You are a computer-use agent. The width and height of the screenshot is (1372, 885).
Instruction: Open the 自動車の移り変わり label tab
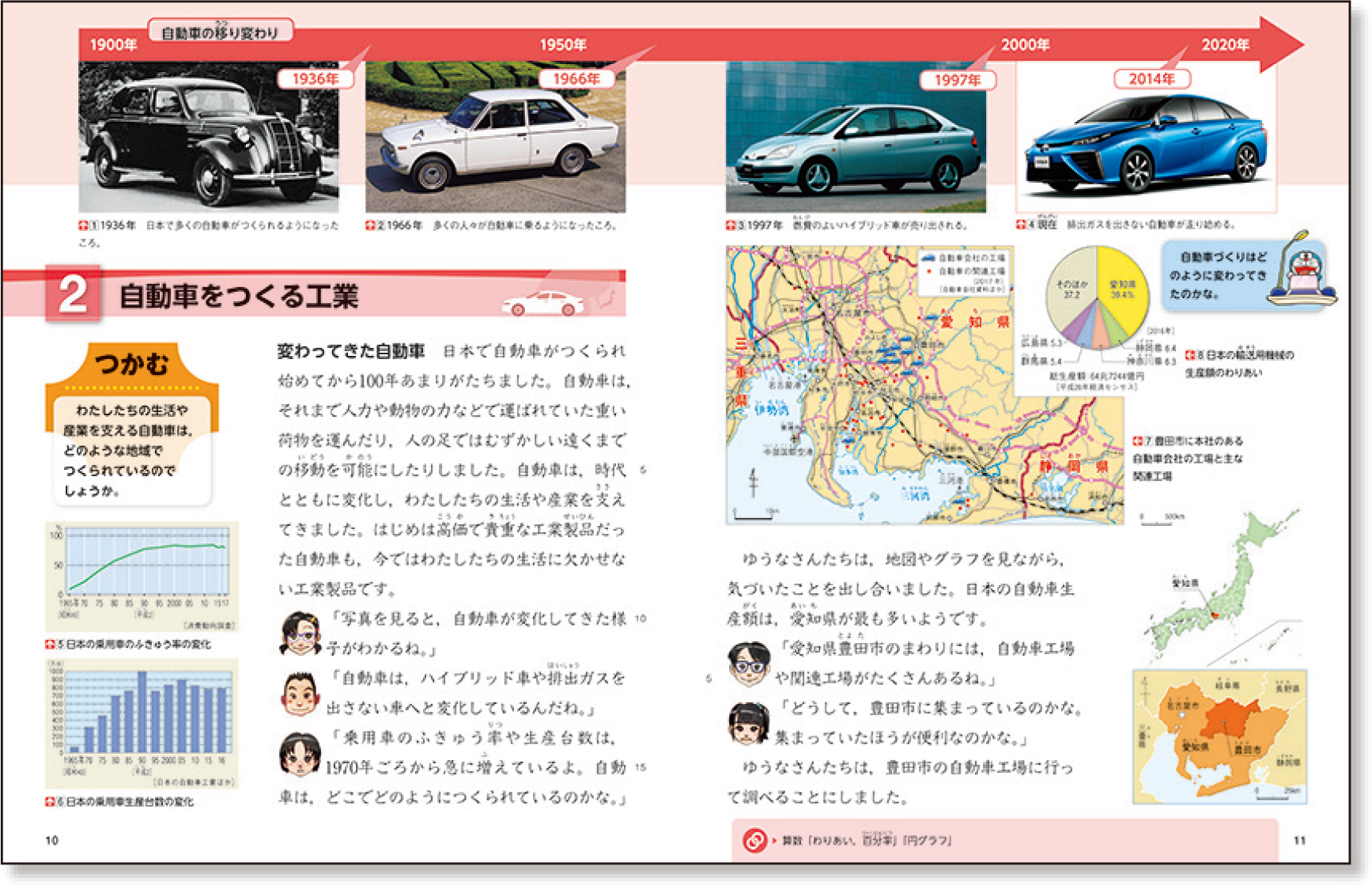[220, 32]
